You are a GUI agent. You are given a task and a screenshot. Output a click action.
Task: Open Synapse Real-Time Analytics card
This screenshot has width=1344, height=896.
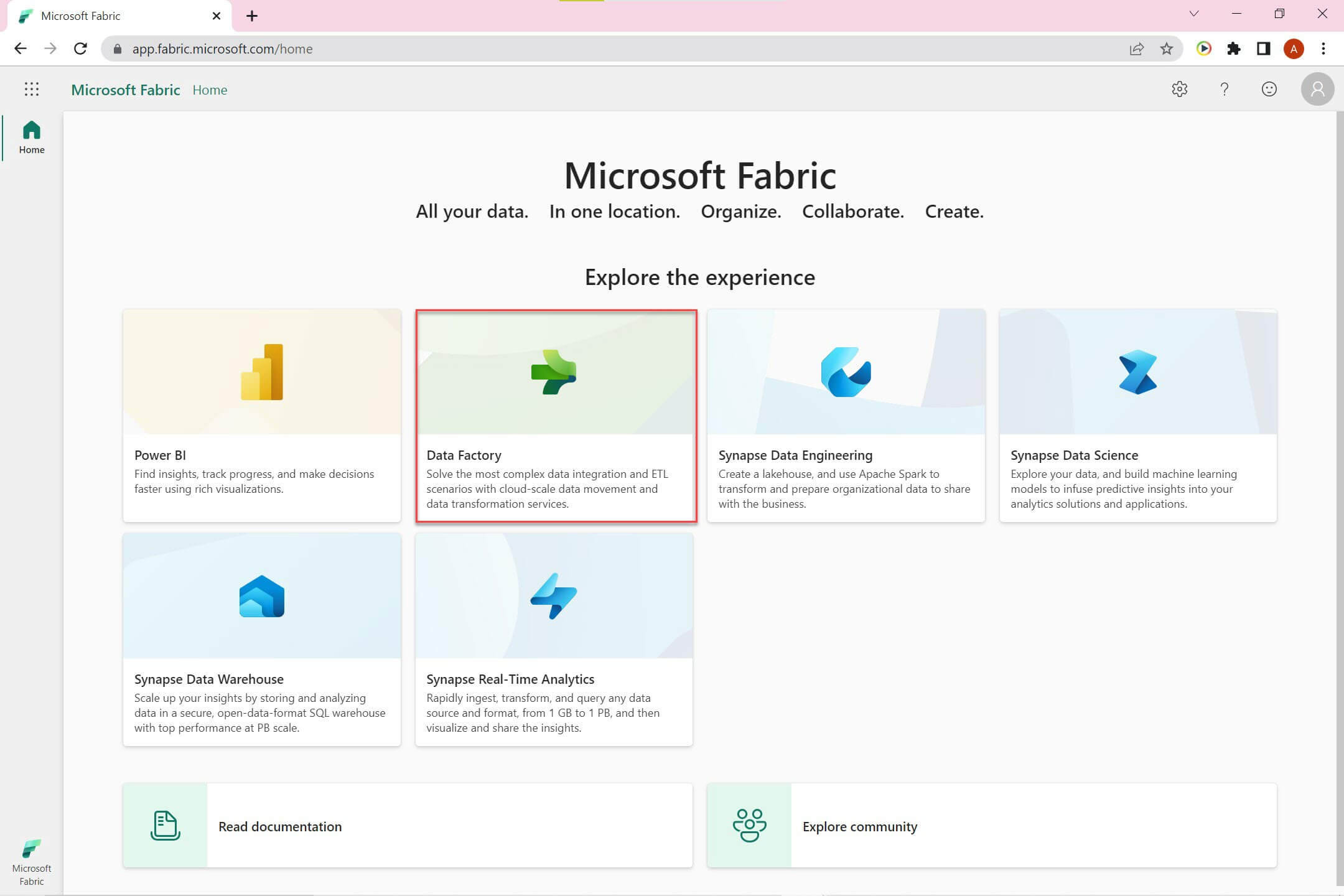[x=554, y=640]
